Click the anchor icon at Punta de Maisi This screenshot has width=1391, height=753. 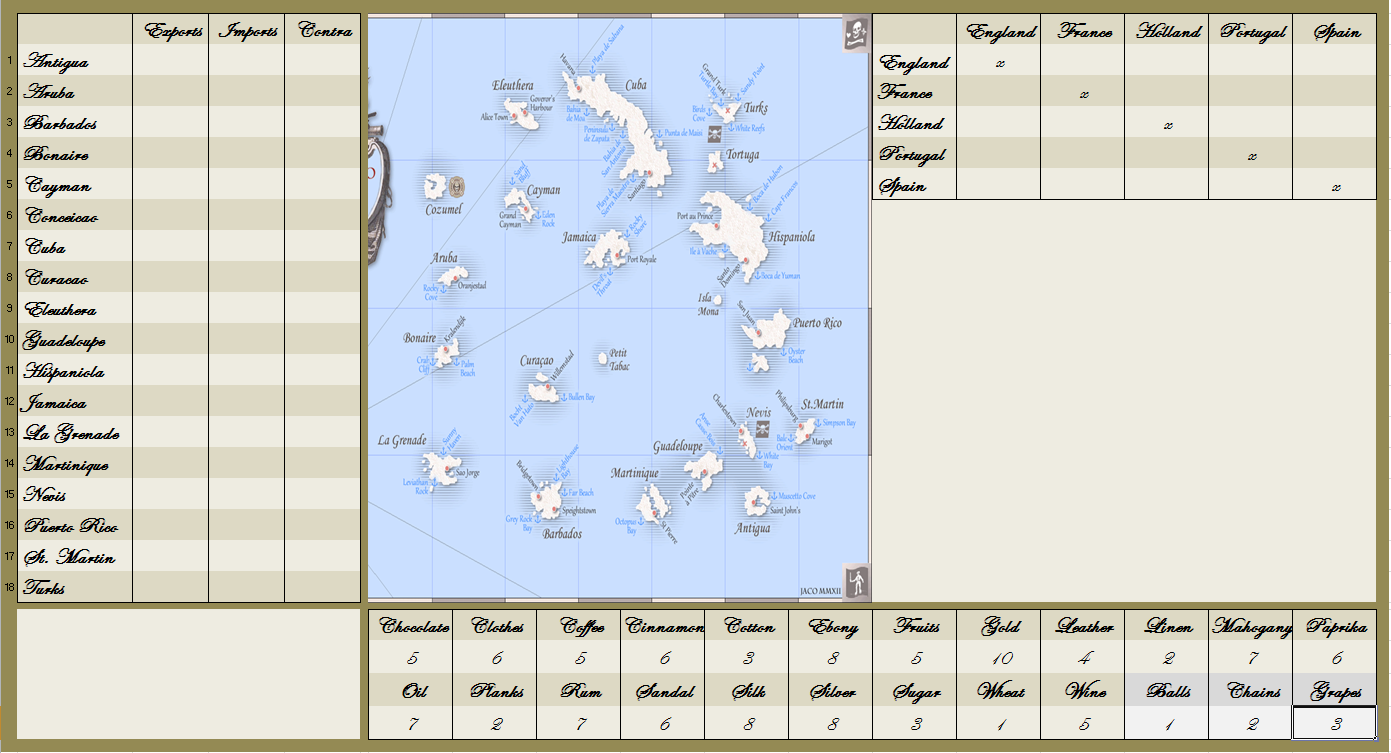[x=658, y=132]
